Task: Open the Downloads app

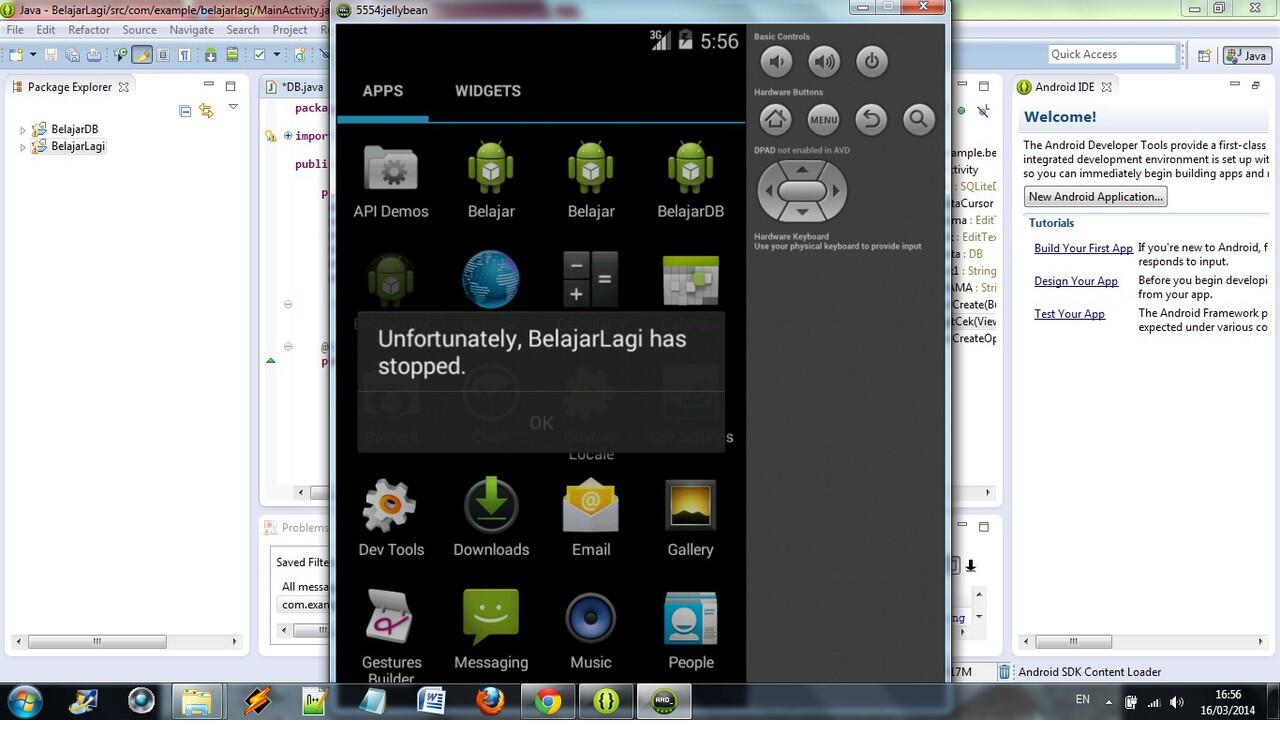Action: click(x=491, y=518)
